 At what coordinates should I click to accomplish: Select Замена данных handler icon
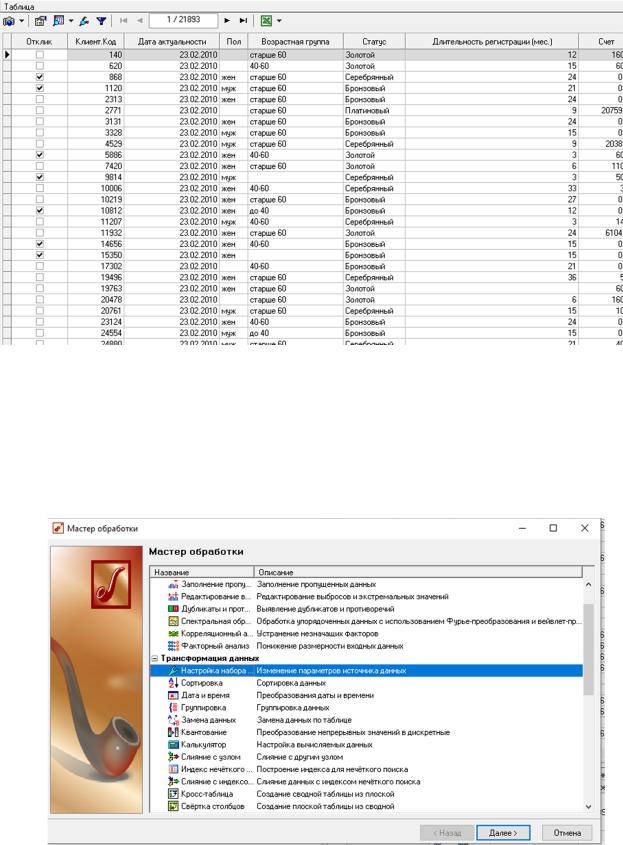click(173, 720)
